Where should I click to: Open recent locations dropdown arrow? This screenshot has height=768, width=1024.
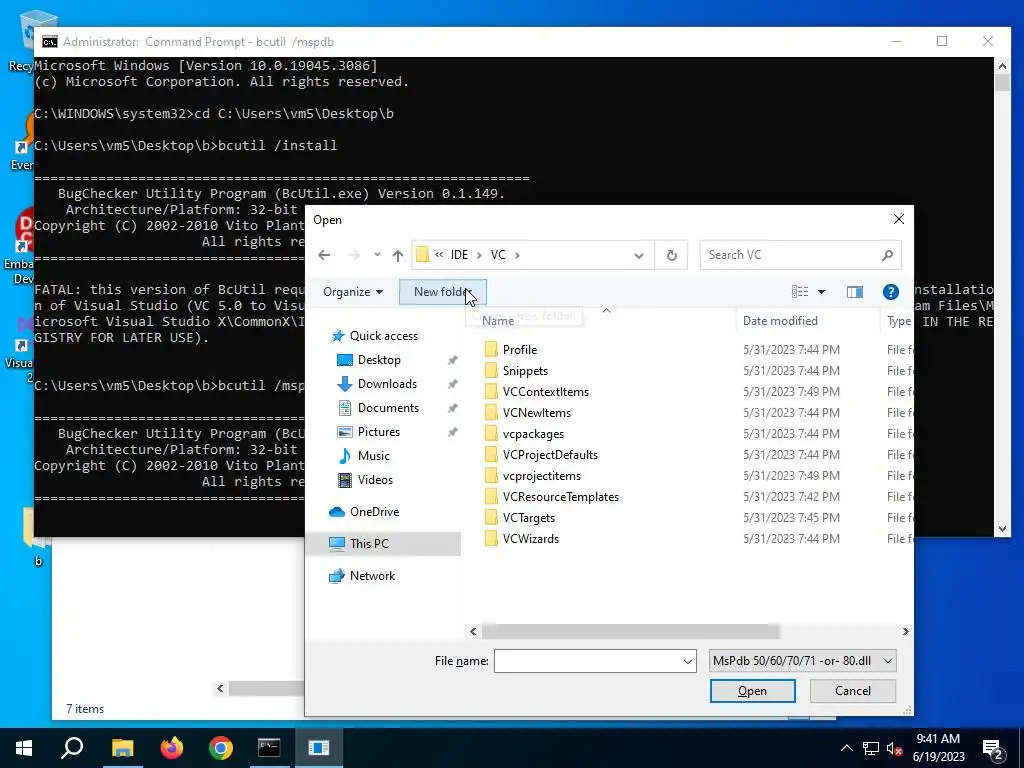[377, 255]
